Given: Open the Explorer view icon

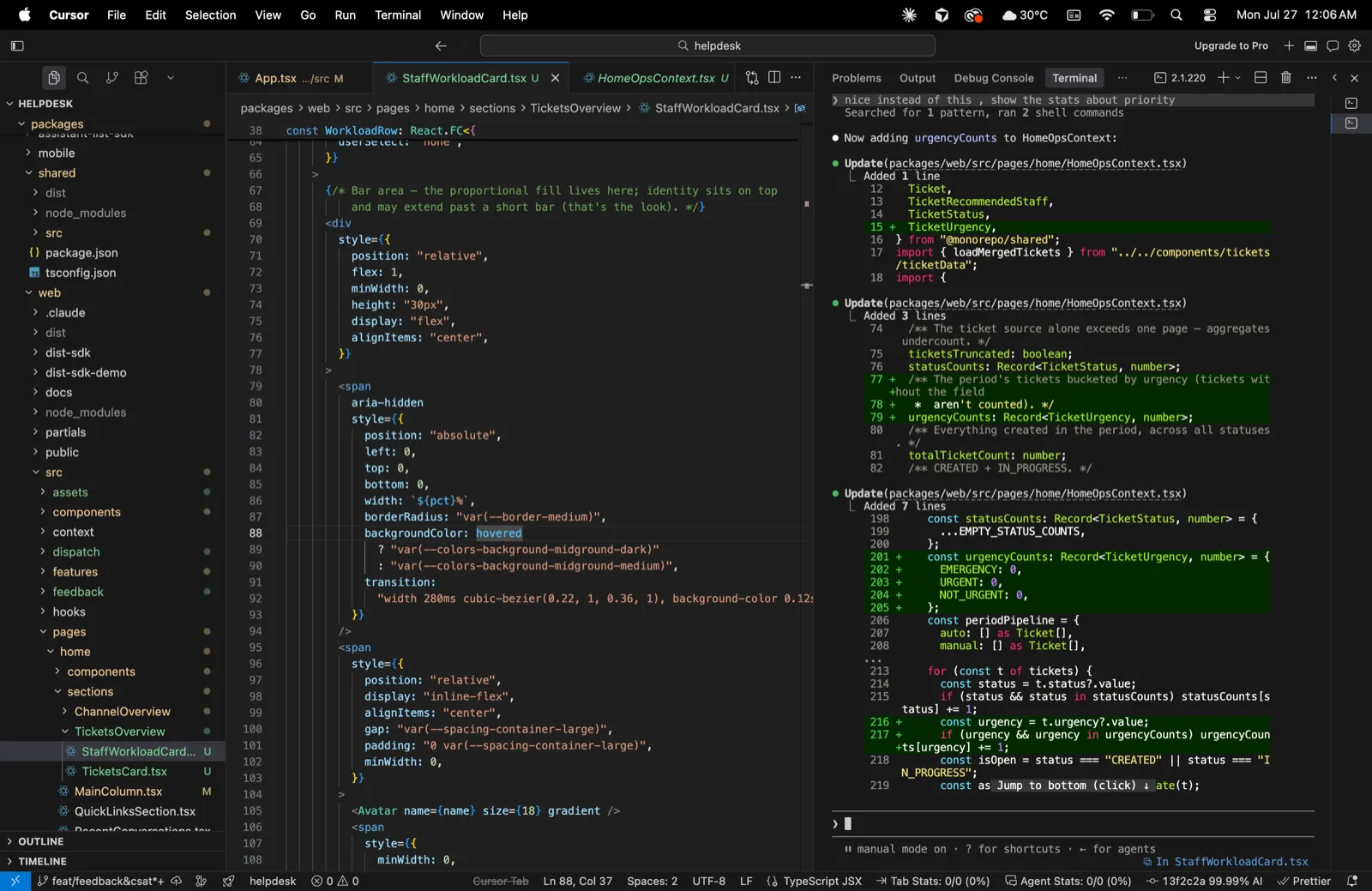Looking at the screenshot, I should (53, 78).
